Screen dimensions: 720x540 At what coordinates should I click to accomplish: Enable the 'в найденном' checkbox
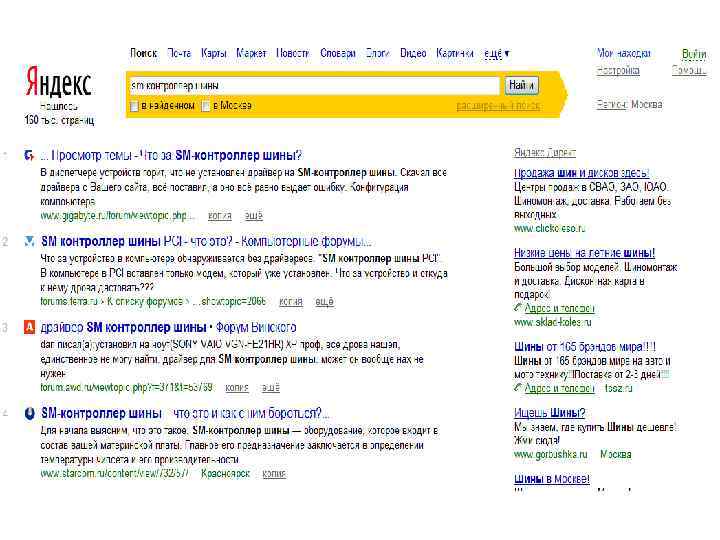(134, 106)
